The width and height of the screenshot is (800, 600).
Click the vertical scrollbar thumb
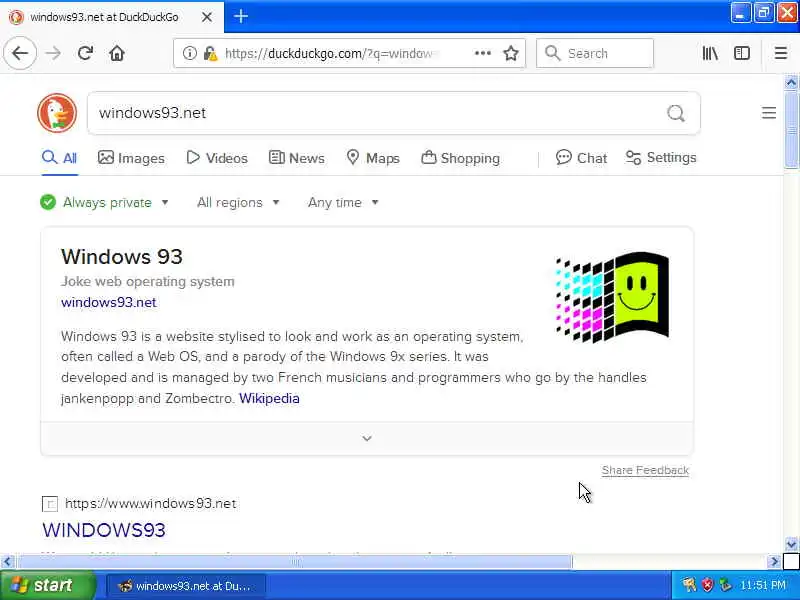pyautogui.click(x=791, y=129)
